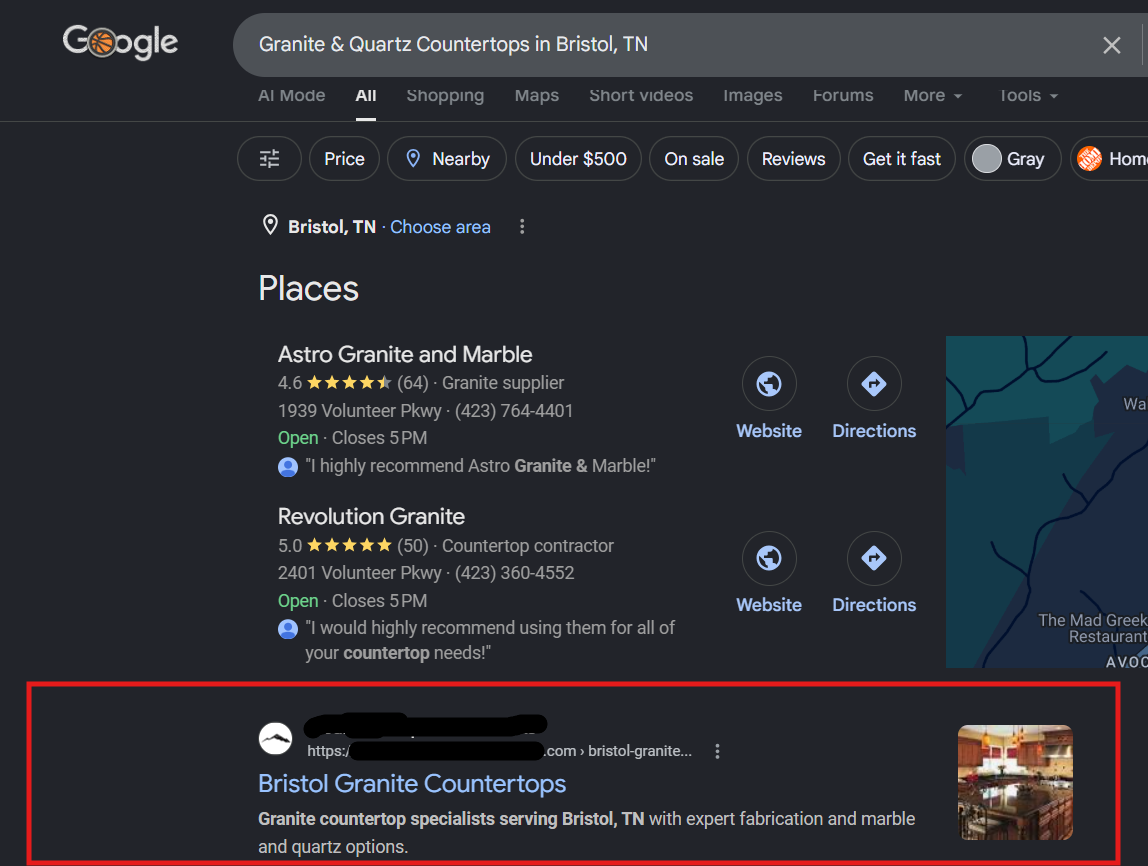This screenshot has width=1148, height=866.
Task: Click Astro Granite address 1939 Volunteer Pkwy
Action: (x=359, y=411)
